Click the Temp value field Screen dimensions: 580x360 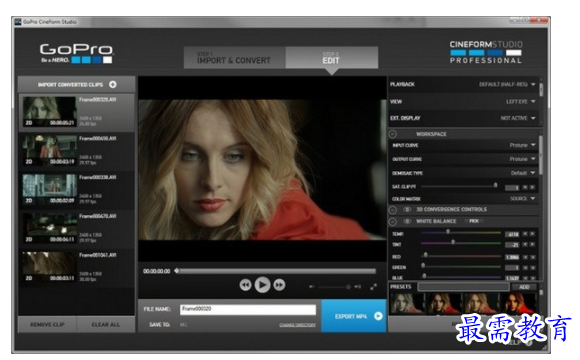[512, 234]
